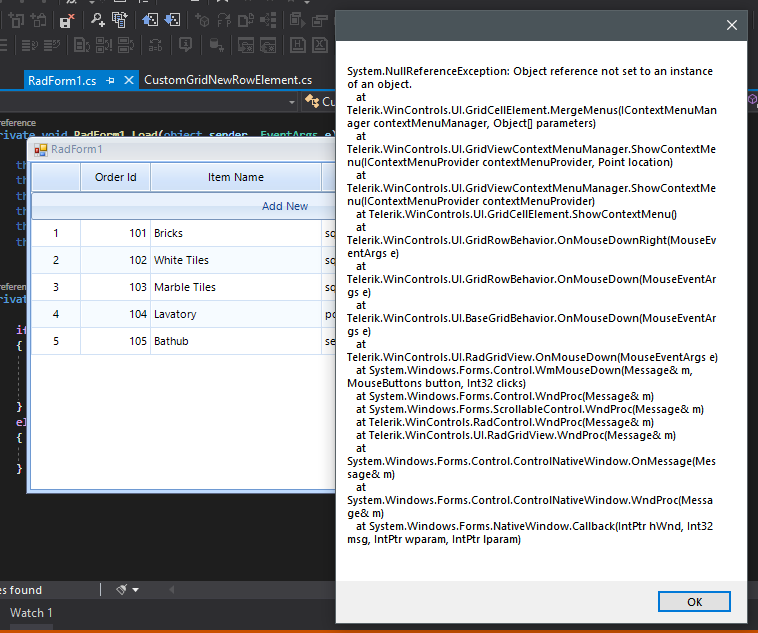Click the blue up-arrow toolbar icon
Screen dimensions: 758x633
click(x=150, y=20)
